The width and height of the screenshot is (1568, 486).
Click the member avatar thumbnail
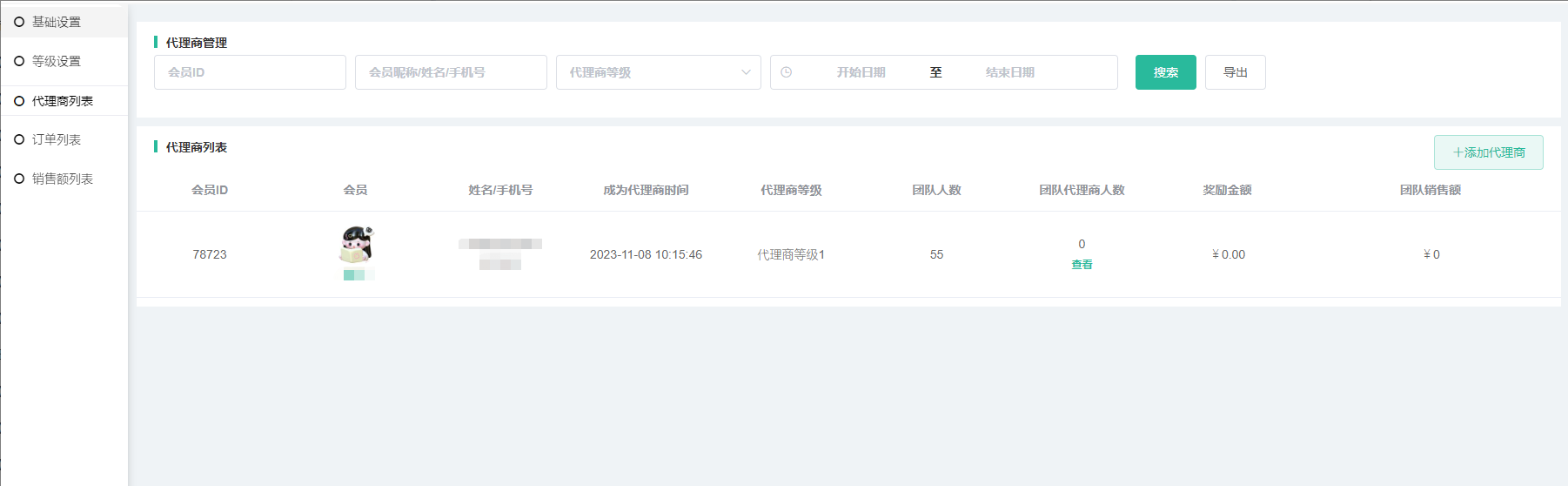[356, 245]
